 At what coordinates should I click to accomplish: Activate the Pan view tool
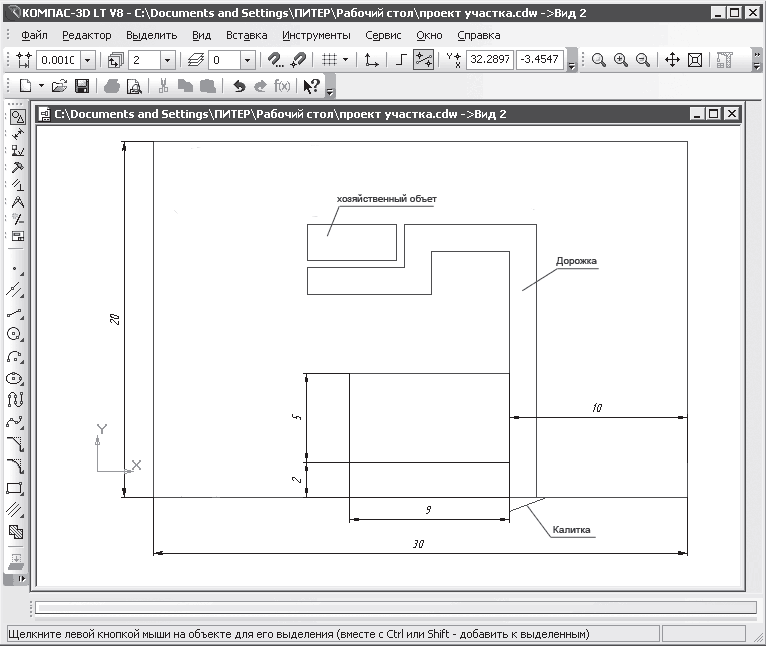pyautogui.click(x=673, y=60)
